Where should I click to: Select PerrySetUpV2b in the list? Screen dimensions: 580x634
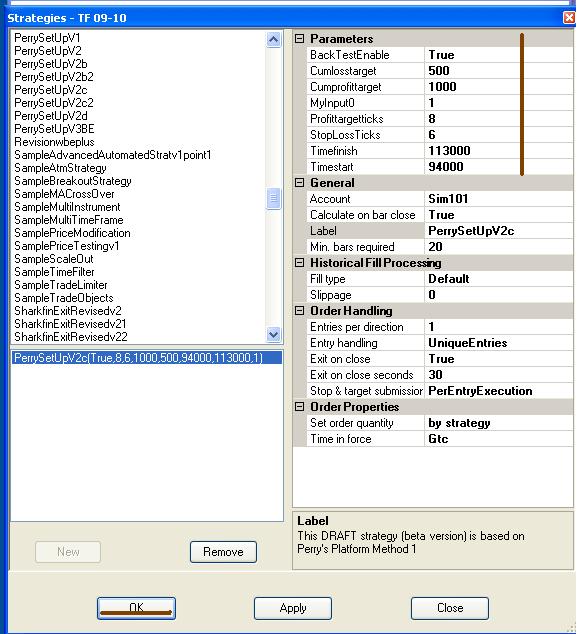coord(51,64)
